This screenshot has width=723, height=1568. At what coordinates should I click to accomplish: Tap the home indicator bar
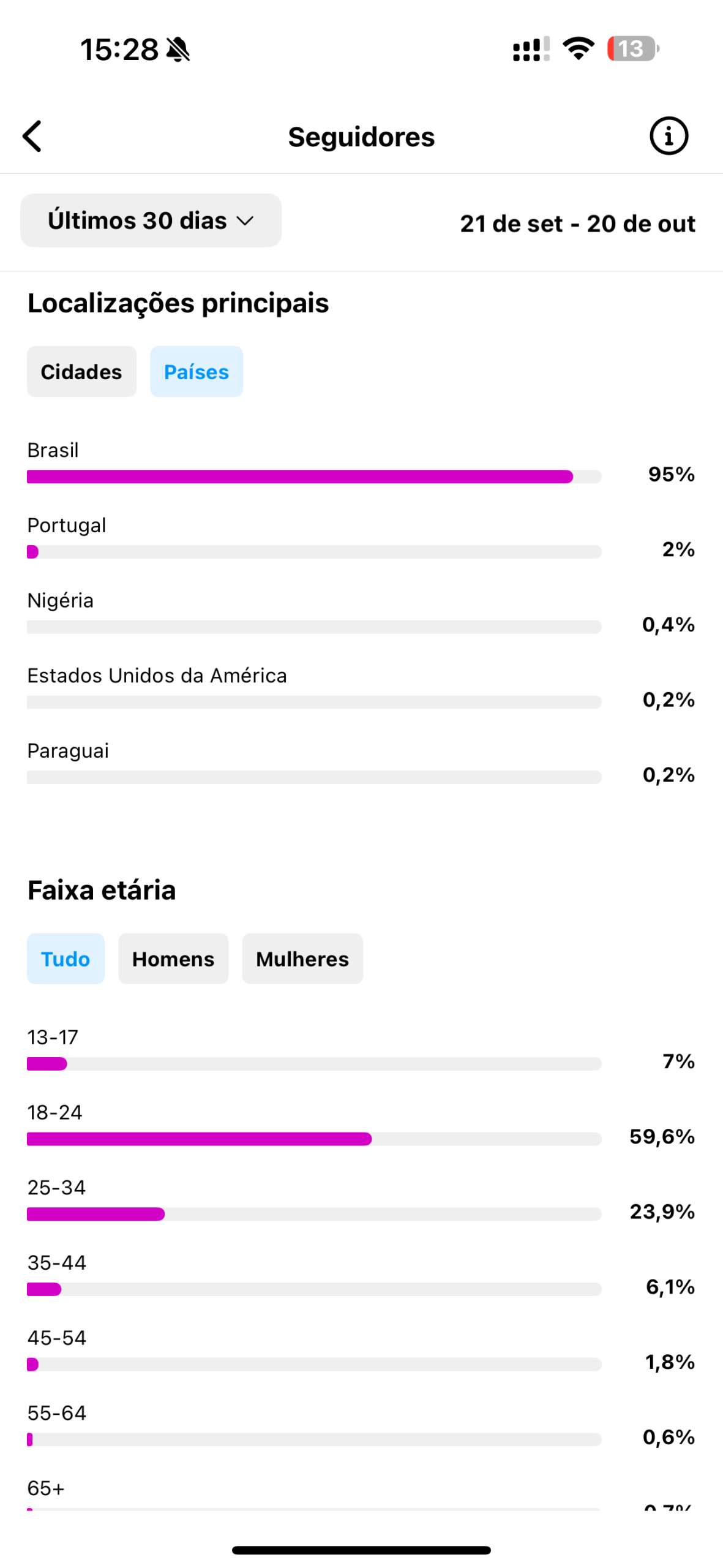click(361, 1550)
